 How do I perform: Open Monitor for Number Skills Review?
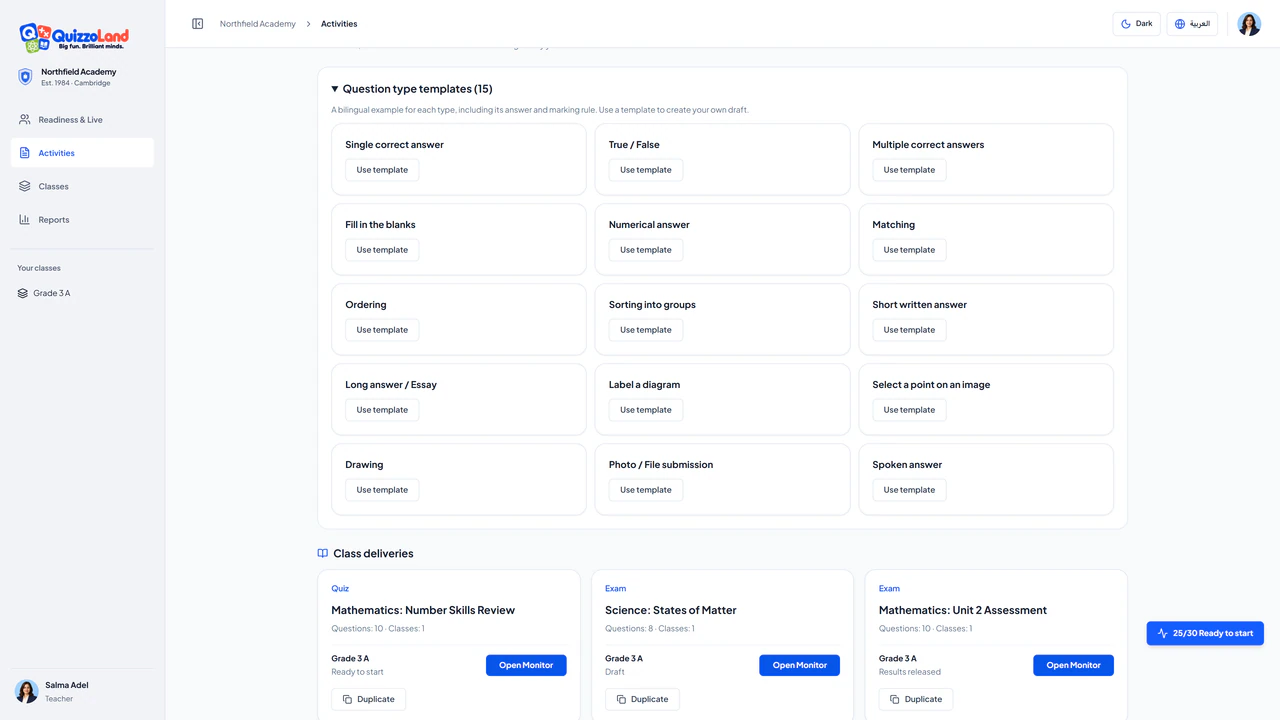coord(526,665)
